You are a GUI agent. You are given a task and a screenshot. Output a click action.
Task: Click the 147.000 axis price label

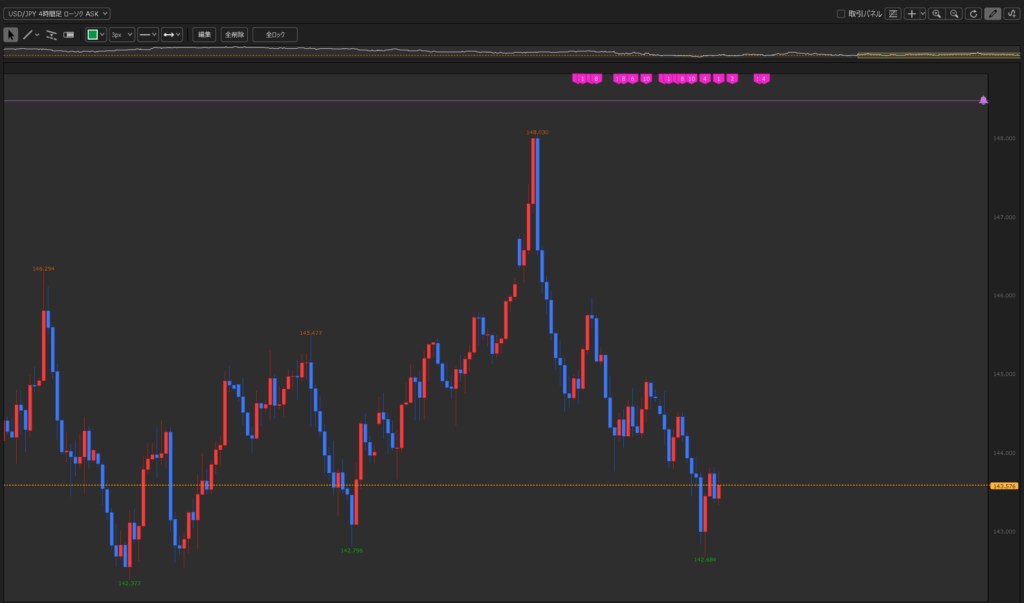[1004, 217]
